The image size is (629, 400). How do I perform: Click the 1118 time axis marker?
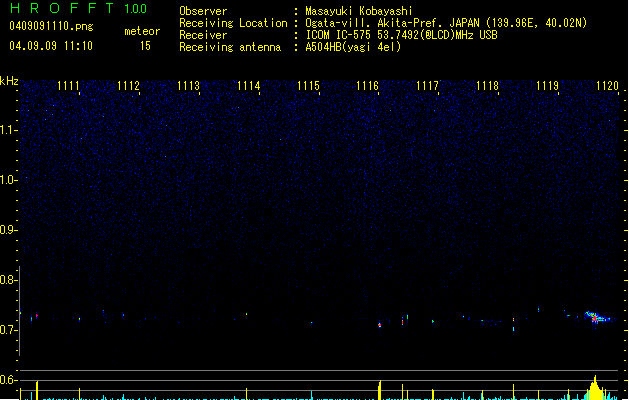point(487,86)
